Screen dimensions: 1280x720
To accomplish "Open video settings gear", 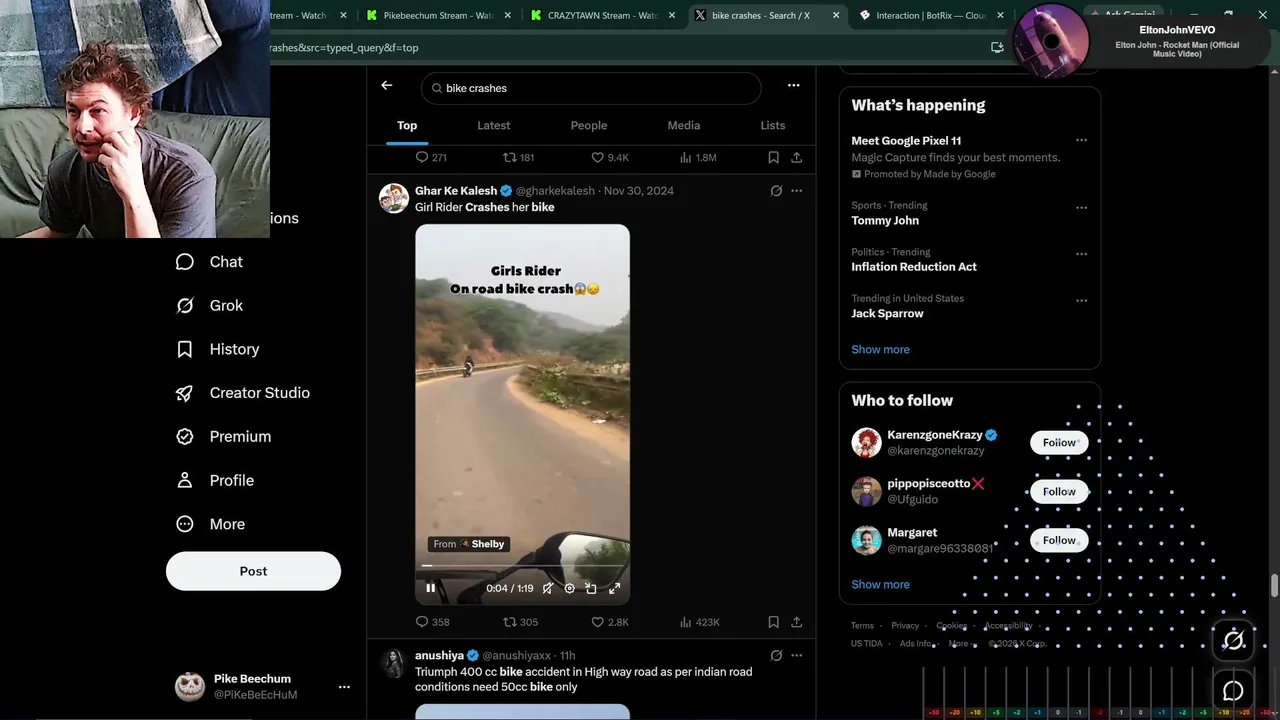I will pyautogui.click(x=569, y=588).
